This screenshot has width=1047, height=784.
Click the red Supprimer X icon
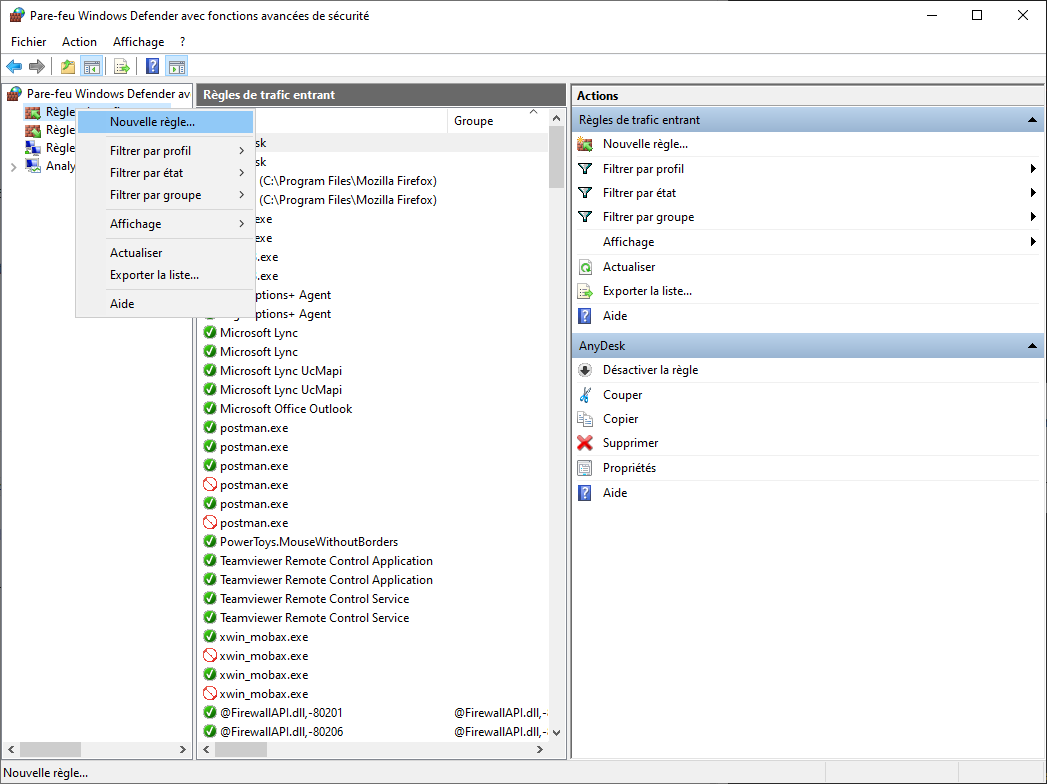(585, 443)
